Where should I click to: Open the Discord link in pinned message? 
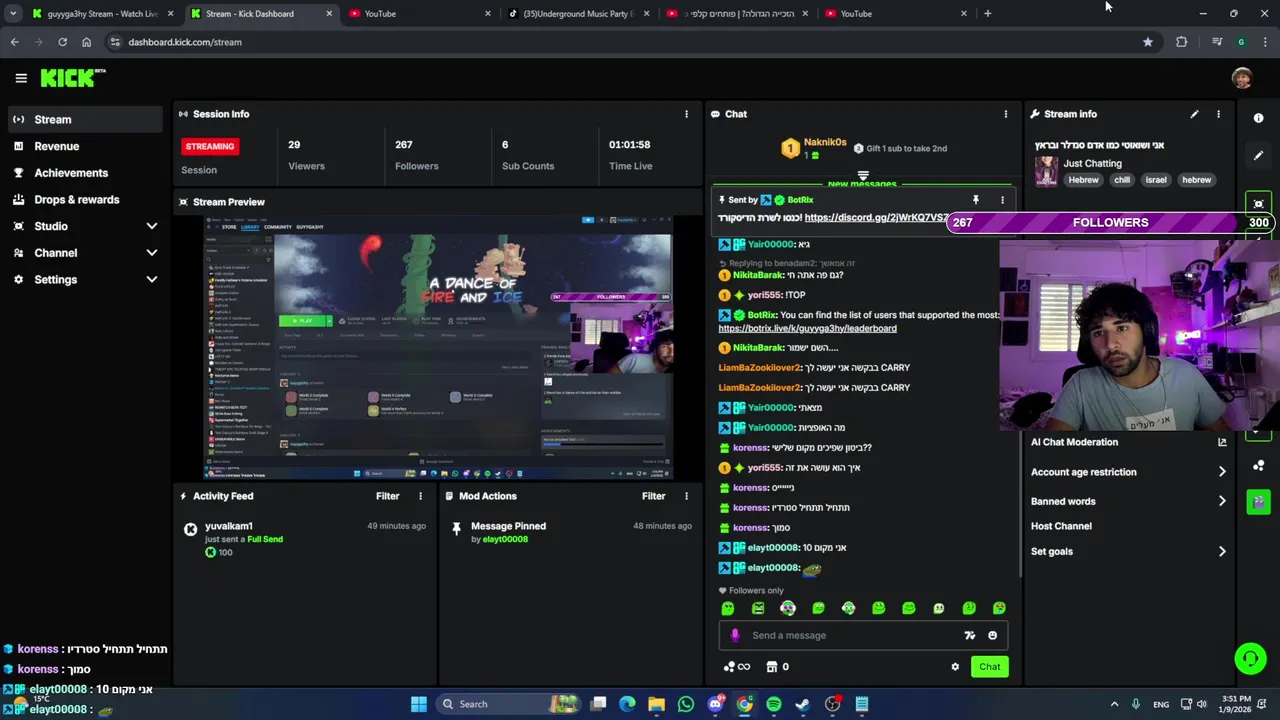876,218
